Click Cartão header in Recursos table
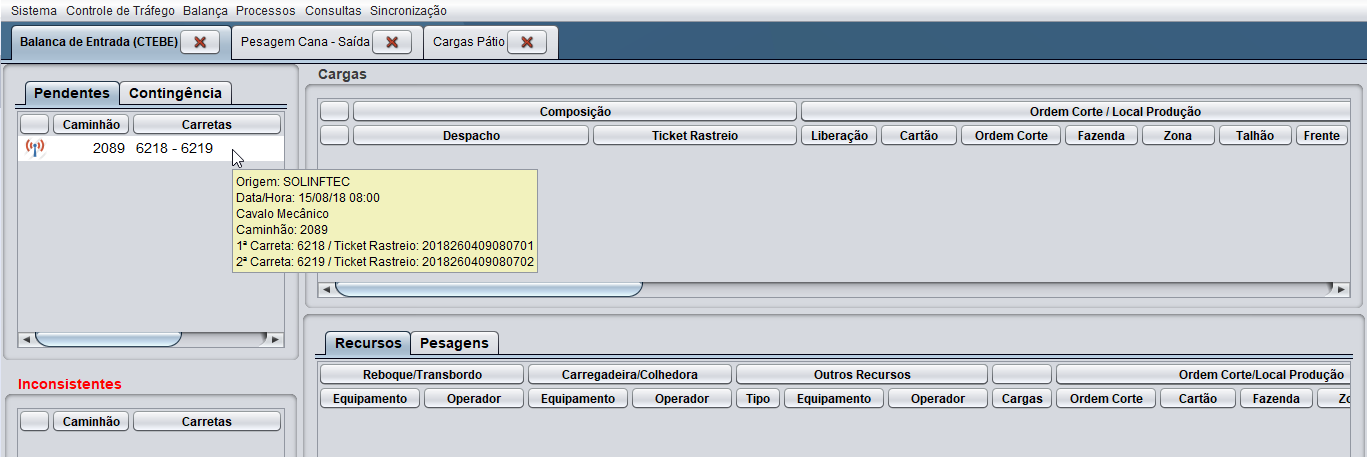Image resolution: width=1367 pixels, height=457 pixels. coord(1198,398)
